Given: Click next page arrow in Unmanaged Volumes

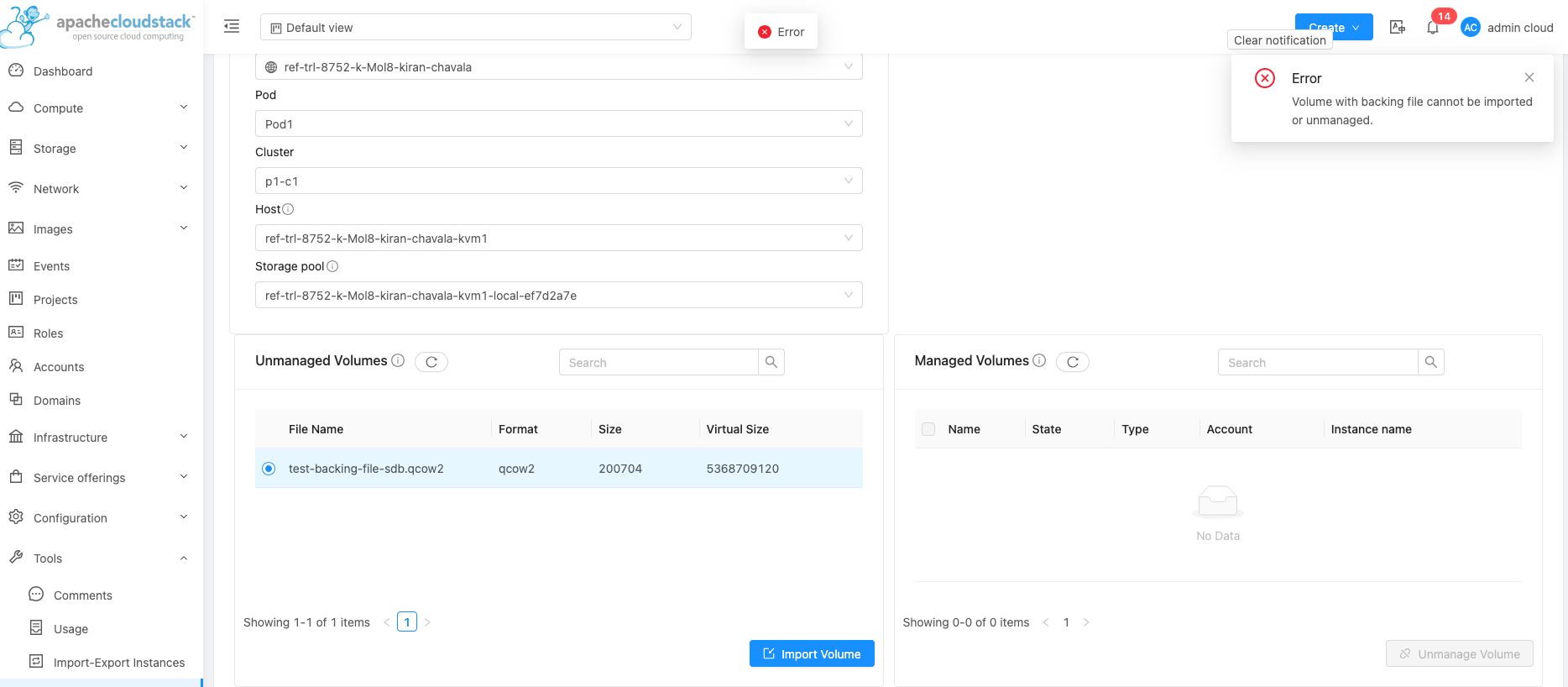Looking at the screenshot, I should 427,622.
